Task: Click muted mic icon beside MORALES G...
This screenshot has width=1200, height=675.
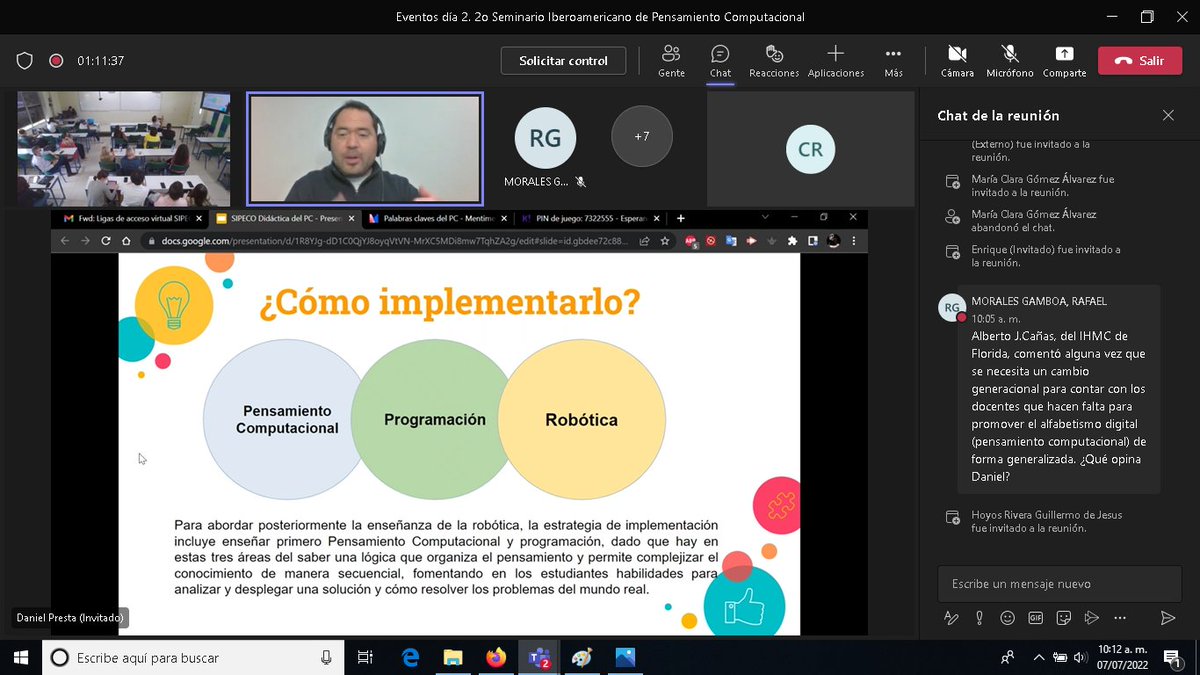Action: 581,182
